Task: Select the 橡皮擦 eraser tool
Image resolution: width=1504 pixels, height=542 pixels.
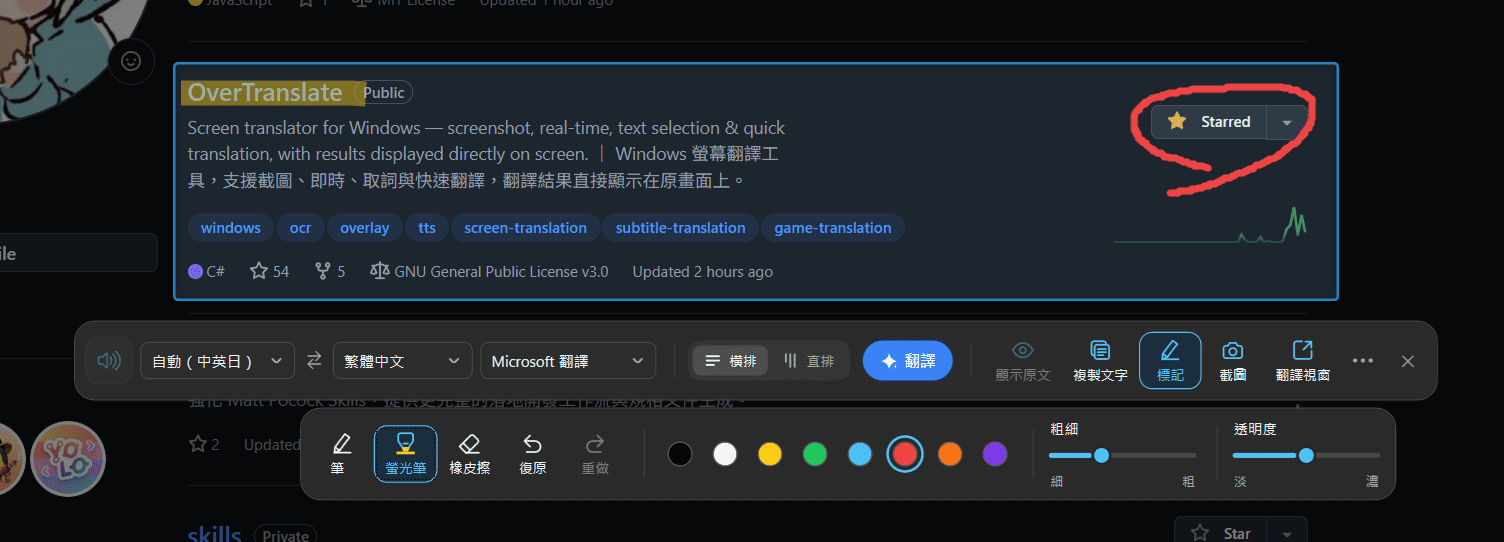Action: point(470,453)
